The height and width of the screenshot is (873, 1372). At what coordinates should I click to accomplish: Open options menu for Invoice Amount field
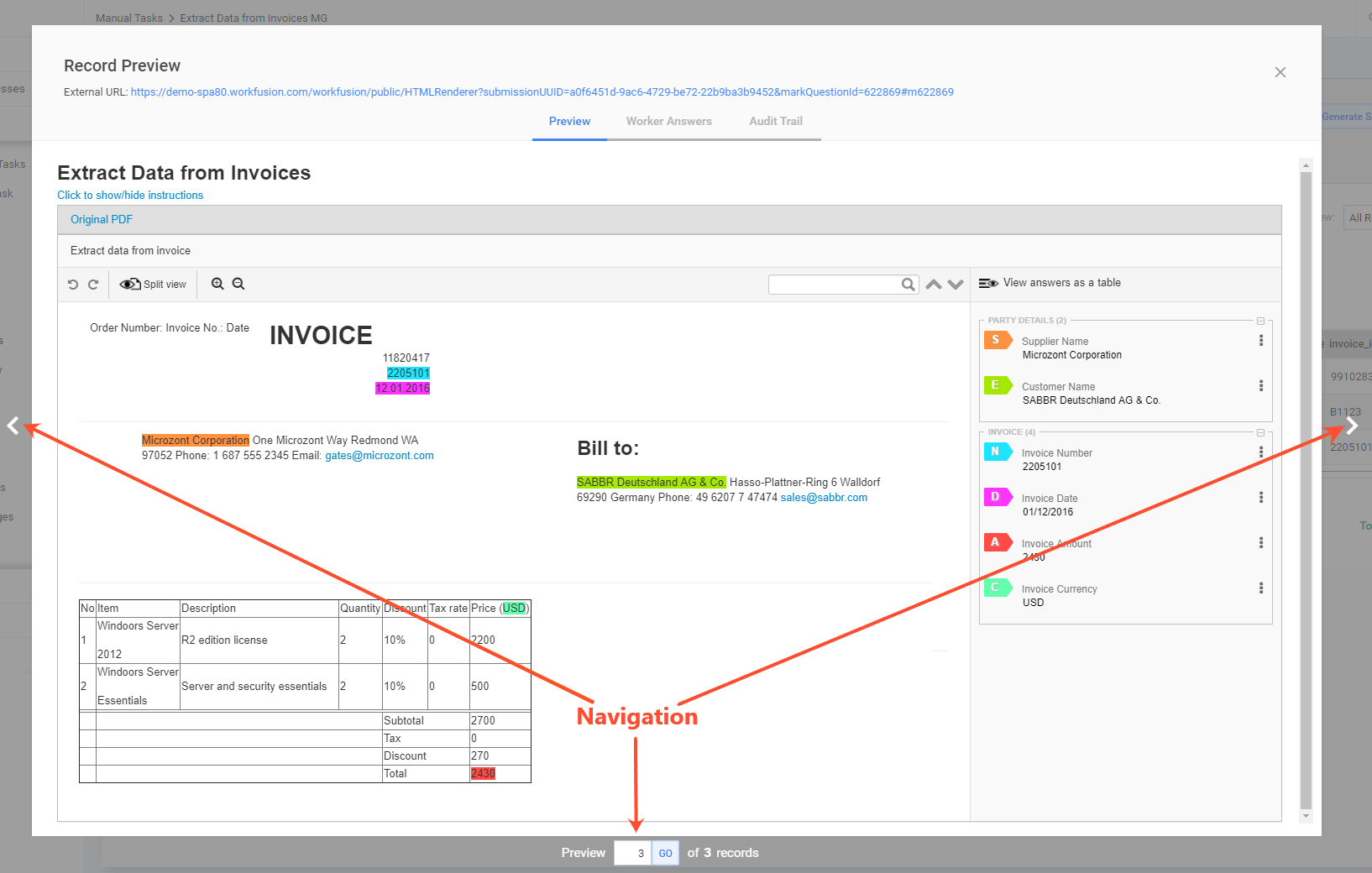(x=1260, y=543)
